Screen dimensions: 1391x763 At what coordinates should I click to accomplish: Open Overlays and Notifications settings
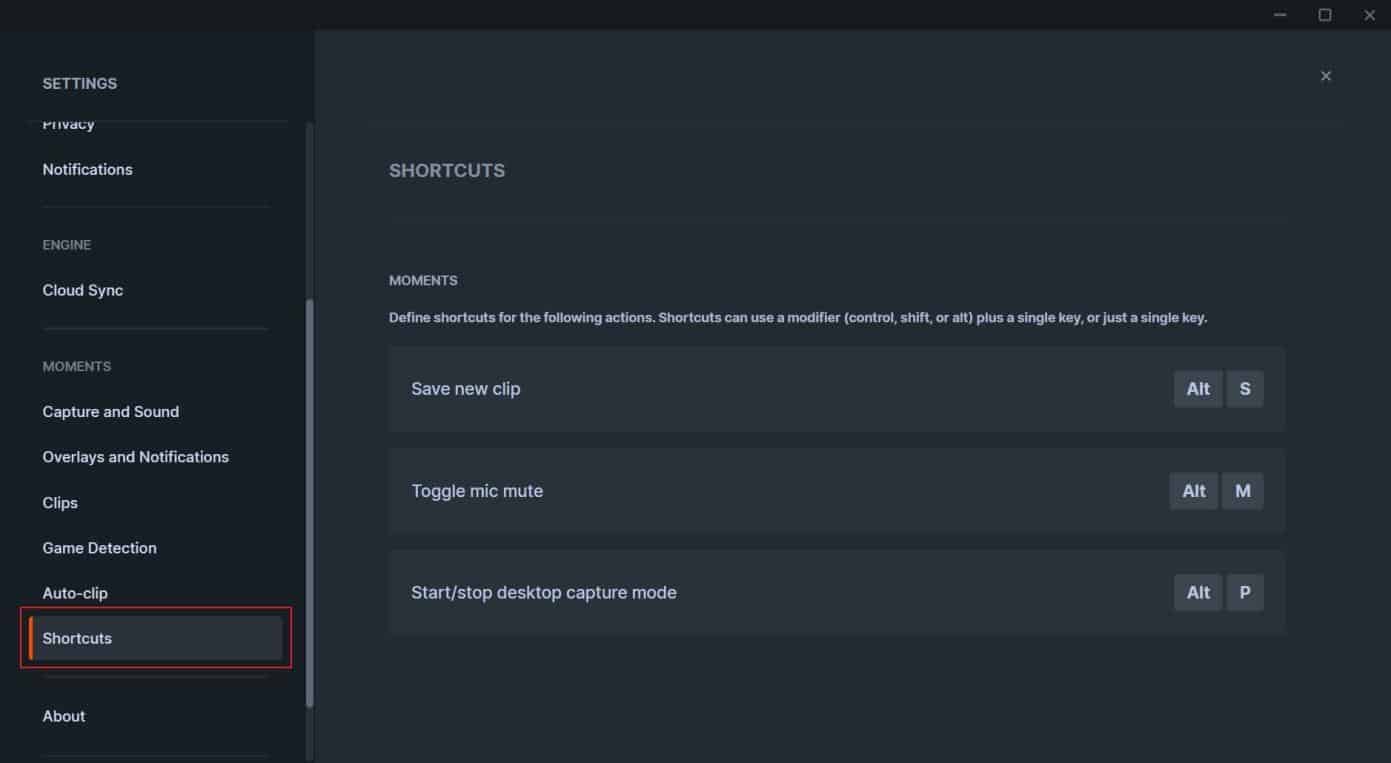pyautogui.click(x=135, y=456)
